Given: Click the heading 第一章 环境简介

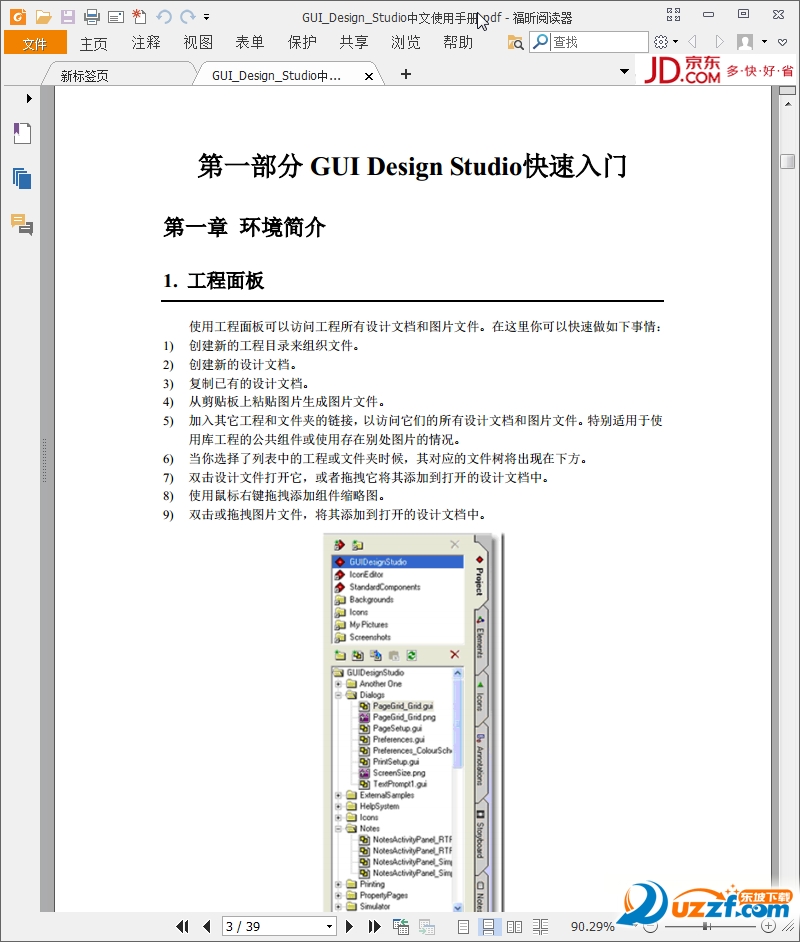Looking at the screenshot, I should (x=244, y=227).
